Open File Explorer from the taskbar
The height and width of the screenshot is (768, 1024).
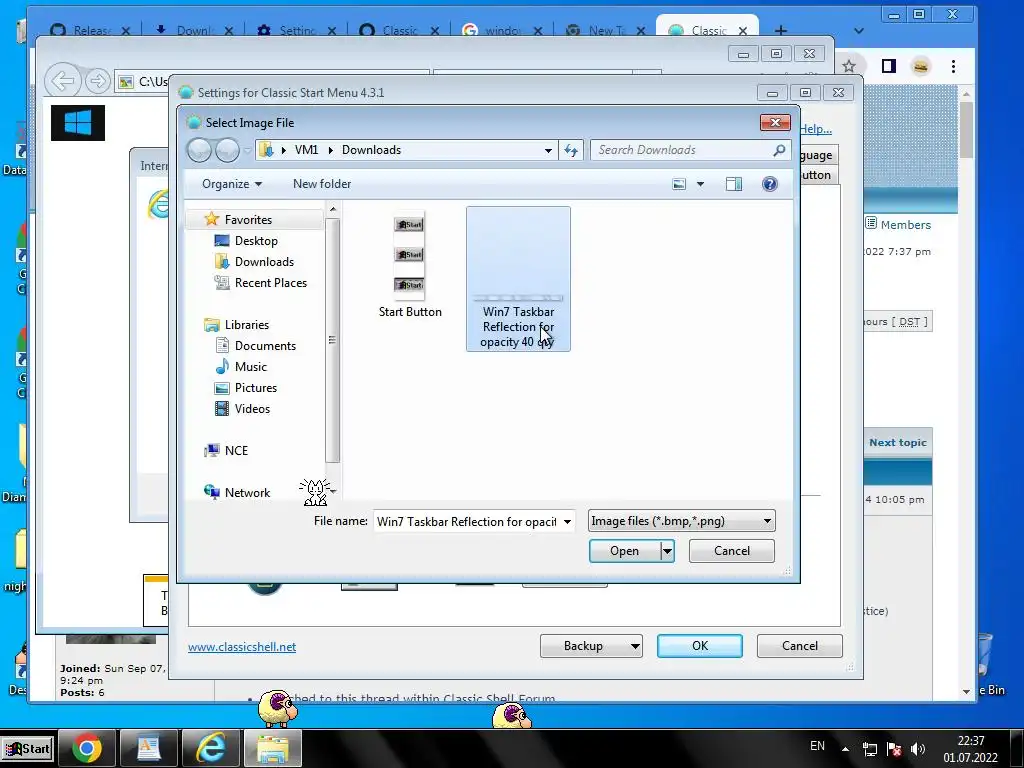pyautogui.click(x=273, y=748)
